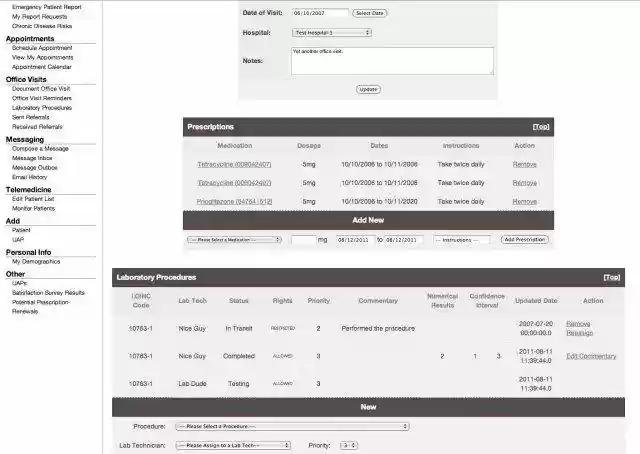
Task: Open View My Appointments
Action: pyautogui.click(x=42, y=58)
